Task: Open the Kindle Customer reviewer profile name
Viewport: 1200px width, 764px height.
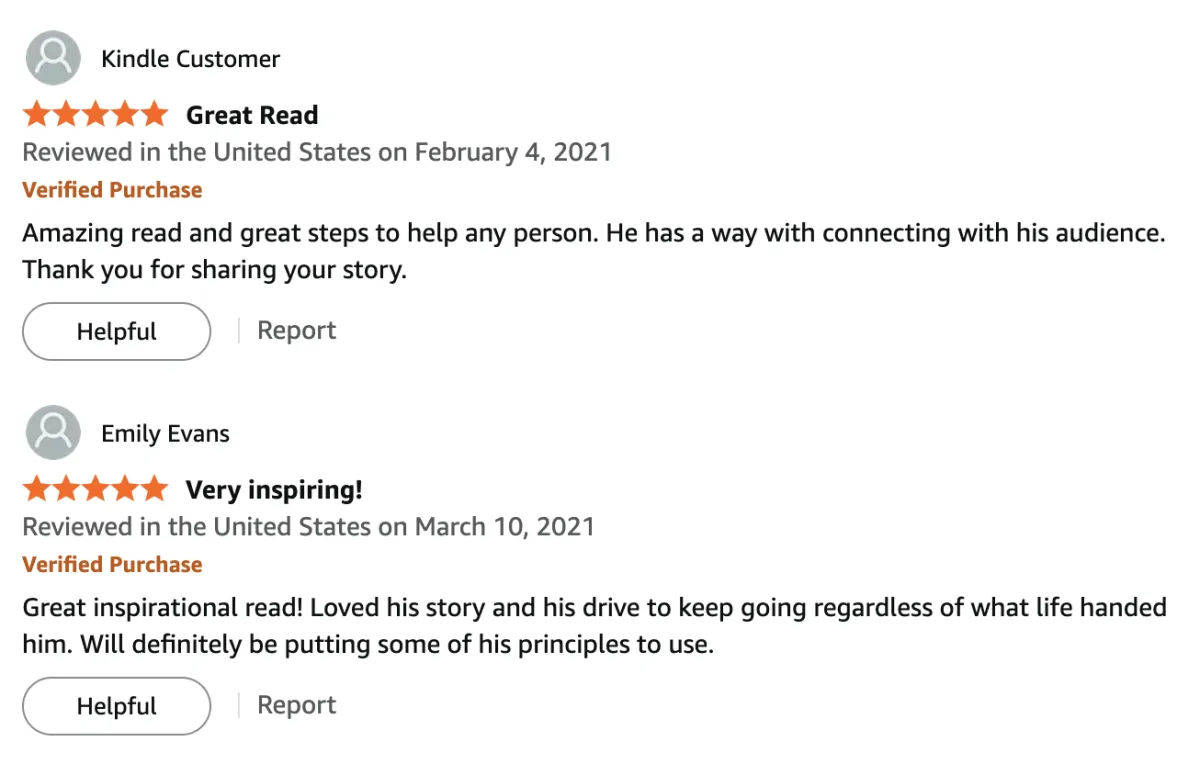Action: [x=190, y=59]
